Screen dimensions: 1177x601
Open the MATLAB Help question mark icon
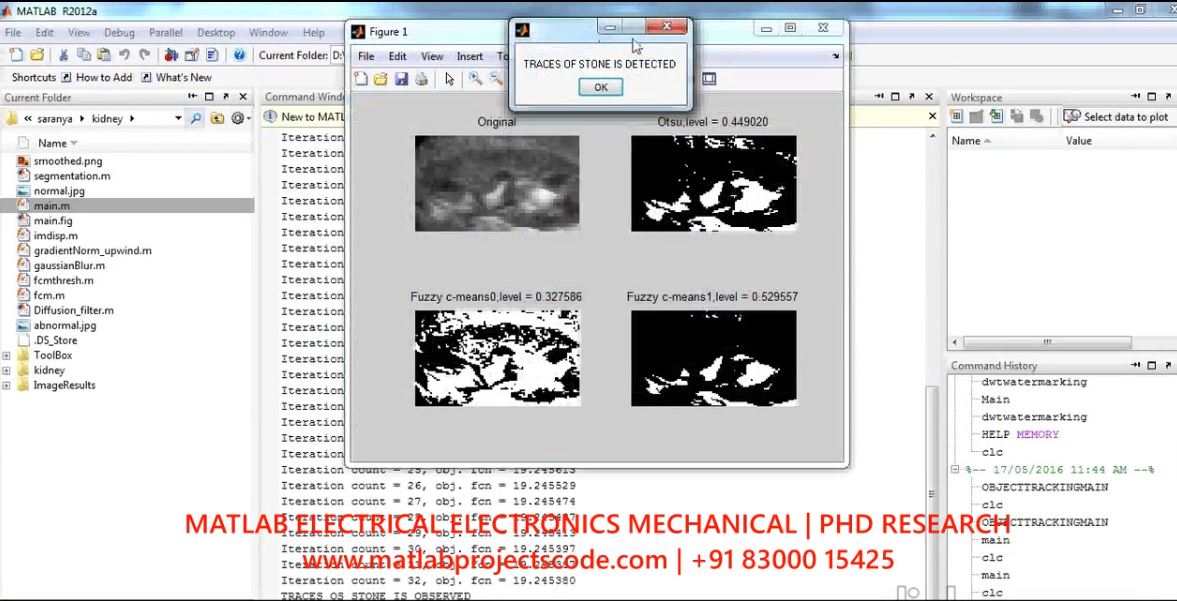(x=239, y=55)
